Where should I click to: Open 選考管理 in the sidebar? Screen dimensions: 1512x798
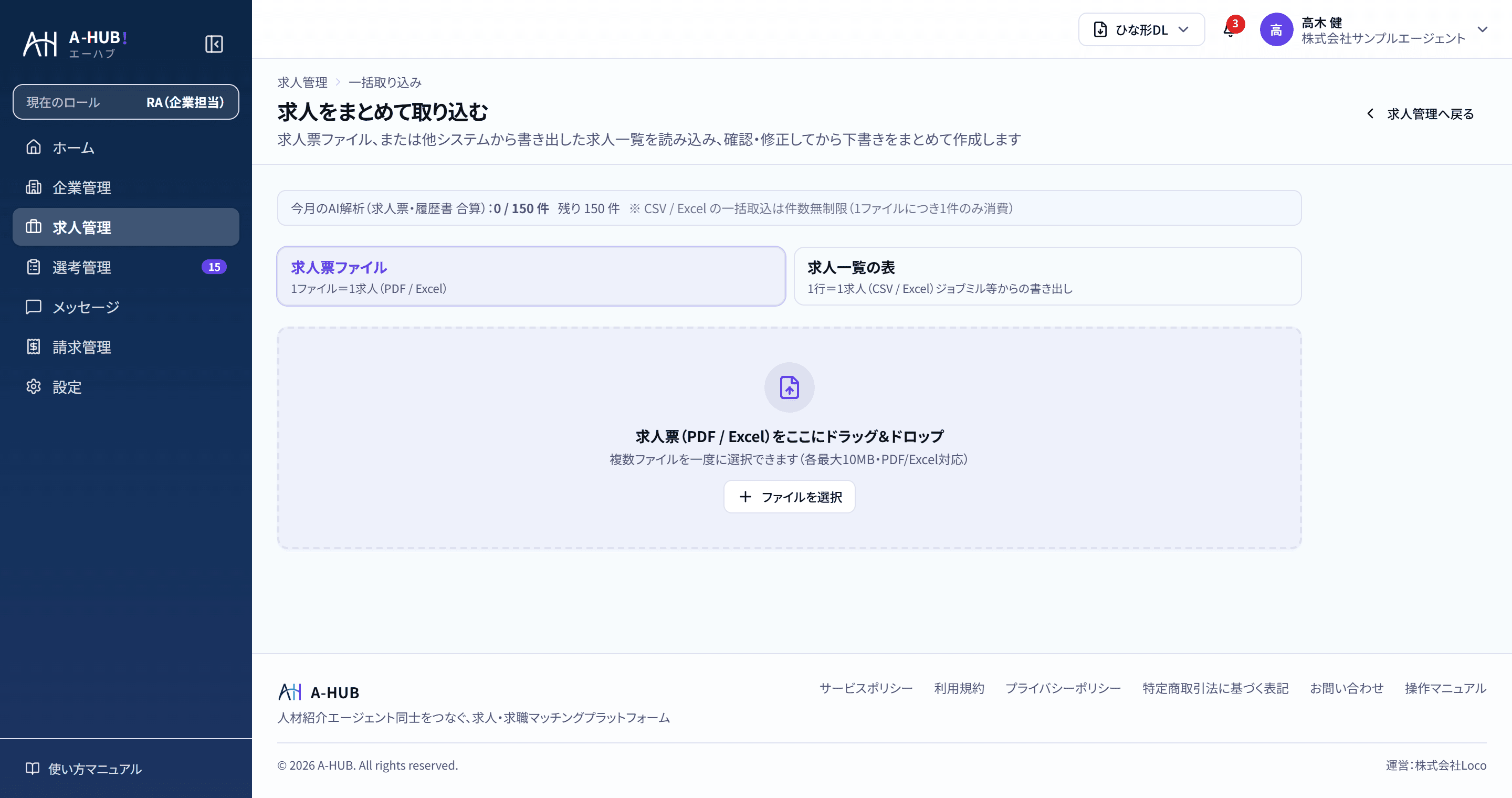pyautogui.click(x=125, y=266)
